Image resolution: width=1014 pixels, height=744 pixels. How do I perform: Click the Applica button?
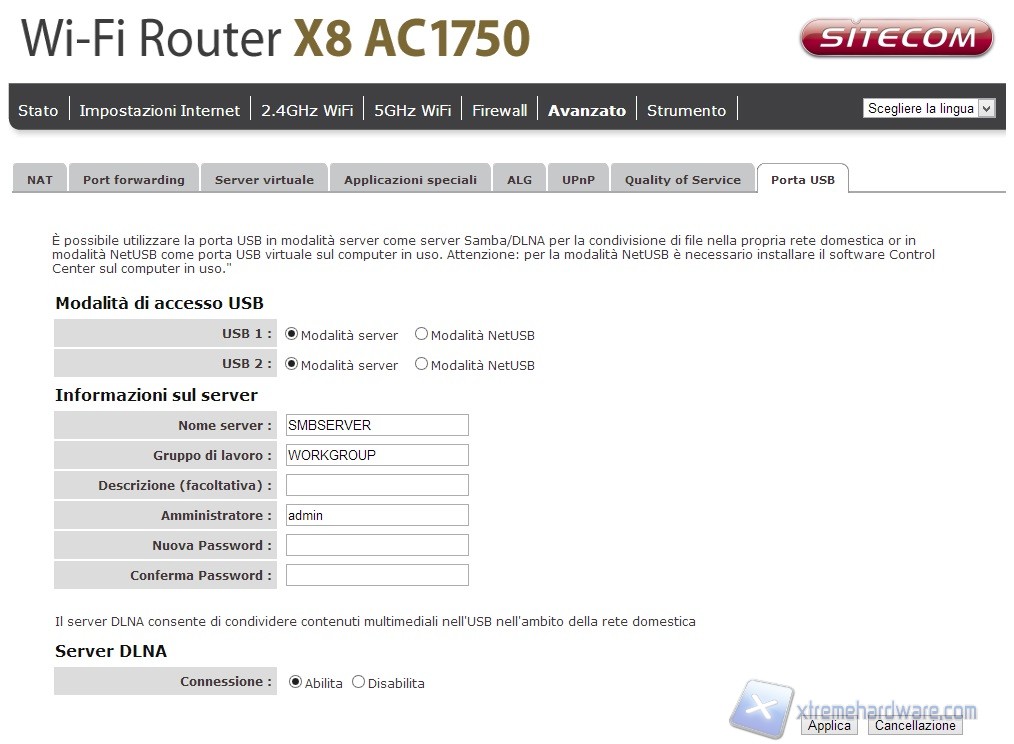coord(829,726)
